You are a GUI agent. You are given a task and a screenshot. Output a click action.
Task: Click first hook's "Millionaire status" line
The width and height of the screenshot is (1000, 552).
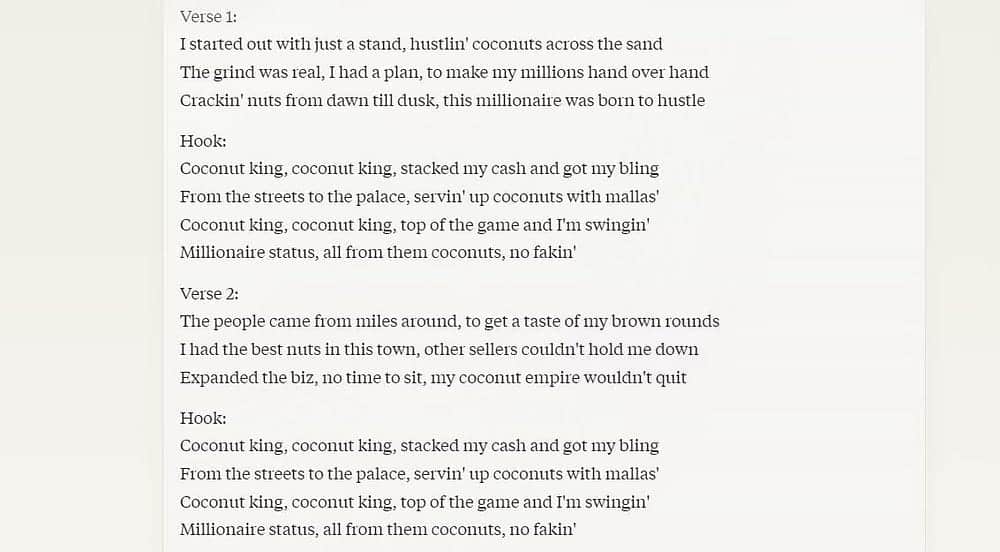coord(378,253)
